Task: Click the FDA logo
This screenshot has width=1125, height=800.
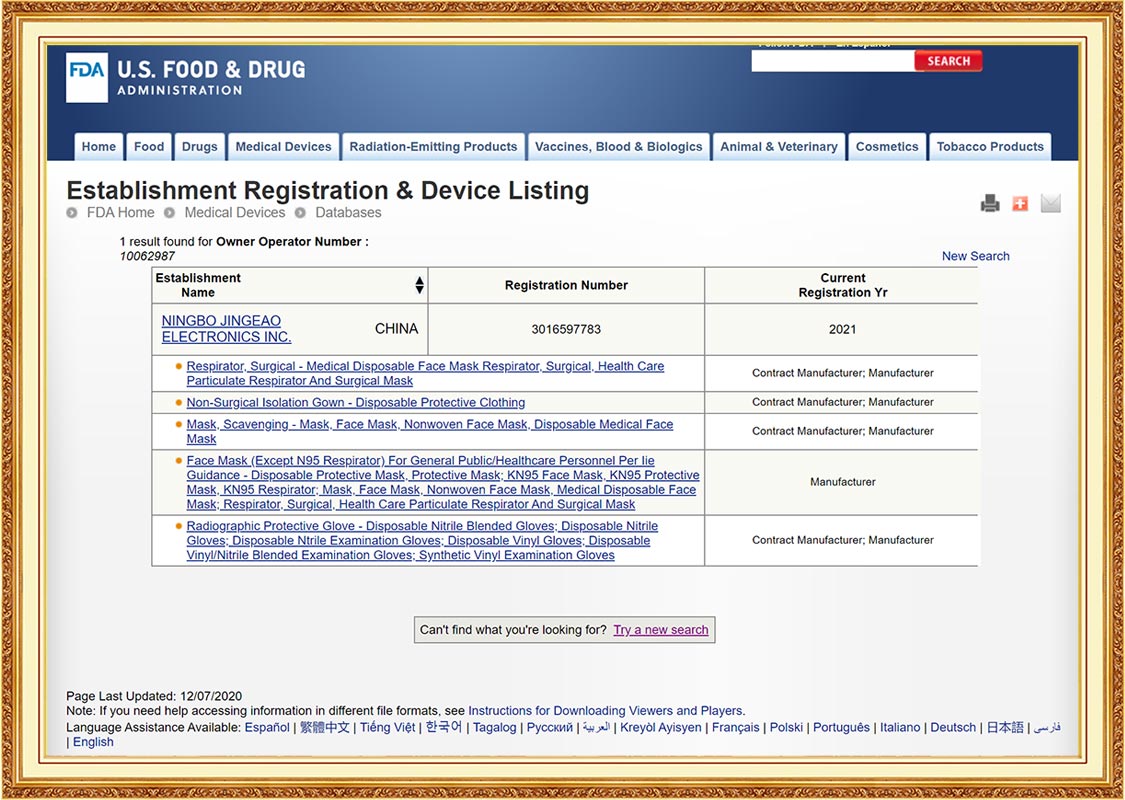Action: pos(87,77)
